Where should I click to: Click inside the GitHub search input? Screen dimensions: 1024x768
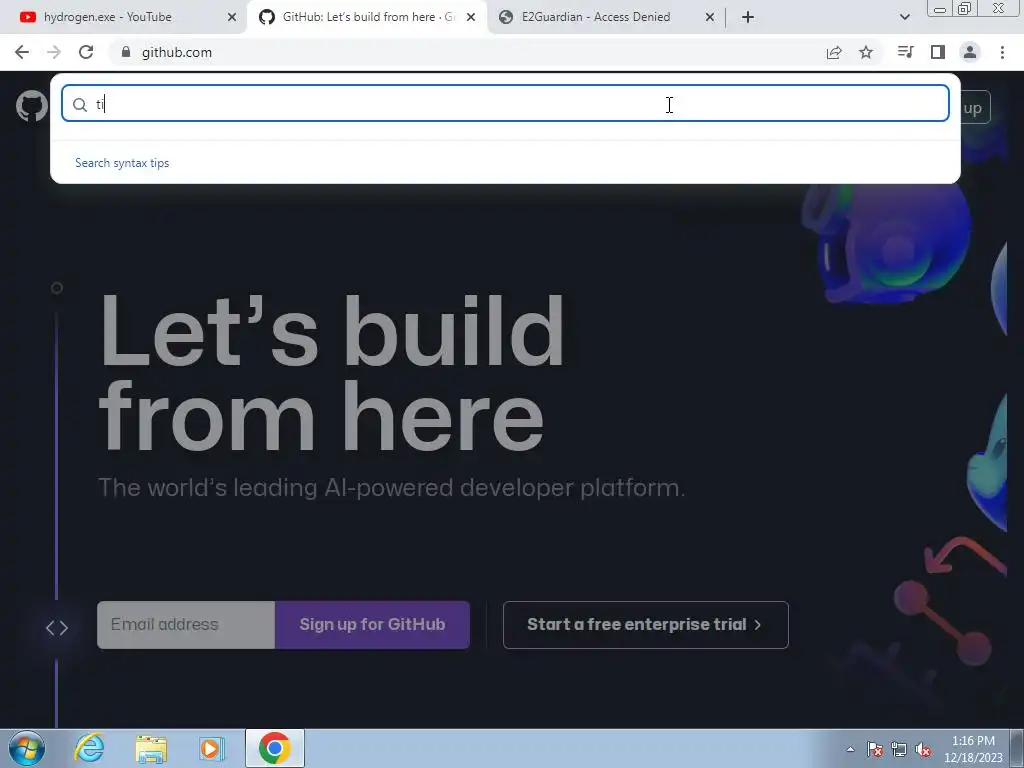tap(505, 103)
